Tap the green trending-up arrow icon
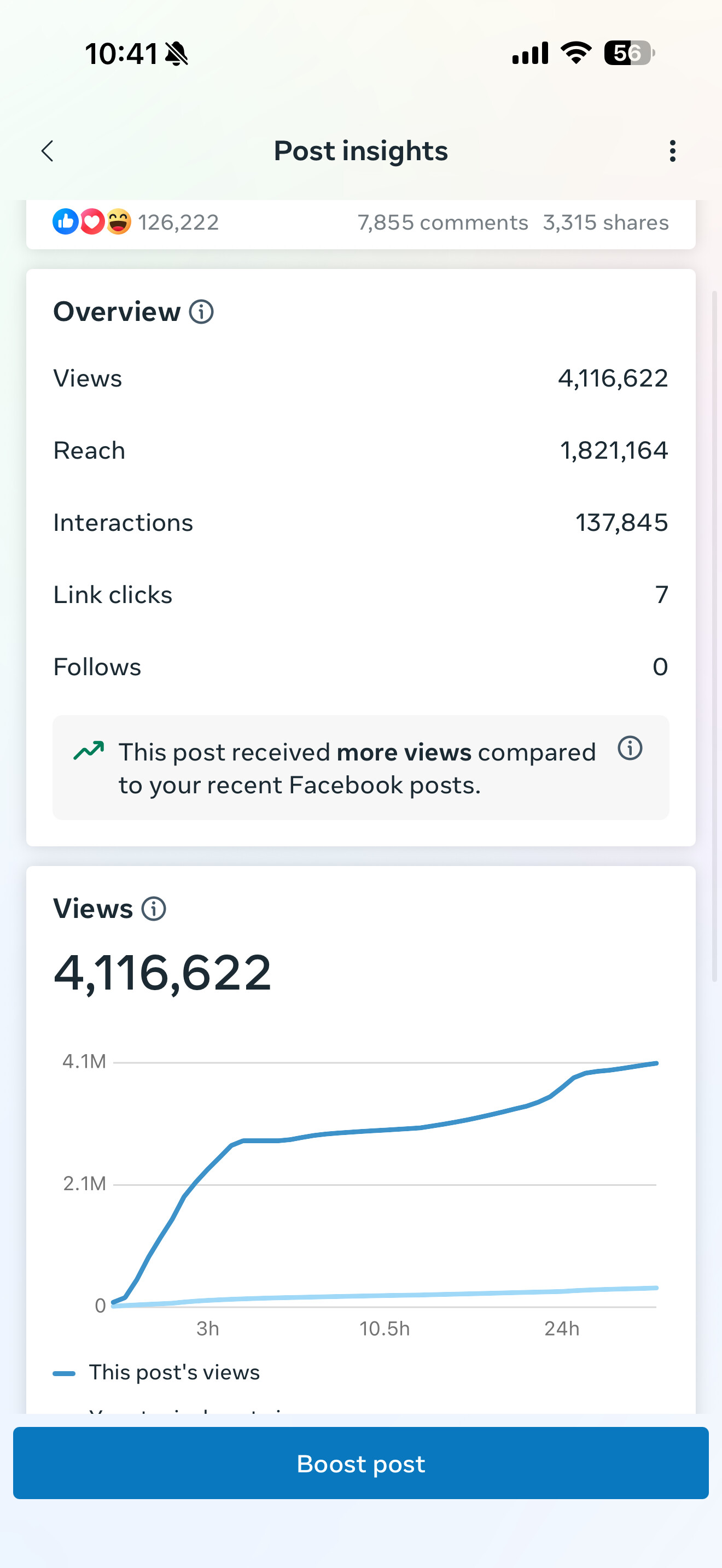The width and height of the screenshot is (722, 1568). 89,751
